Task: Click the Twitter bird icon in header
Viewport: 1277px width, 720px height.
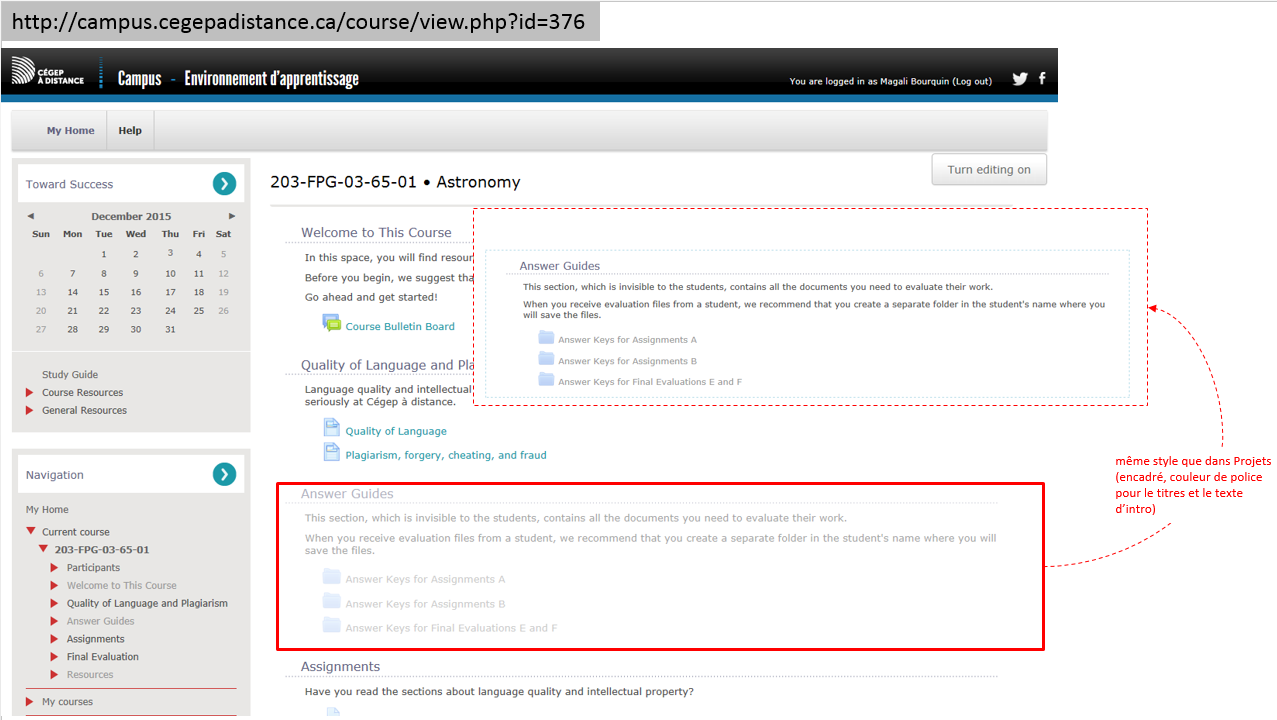Action: click(1019, 79)
